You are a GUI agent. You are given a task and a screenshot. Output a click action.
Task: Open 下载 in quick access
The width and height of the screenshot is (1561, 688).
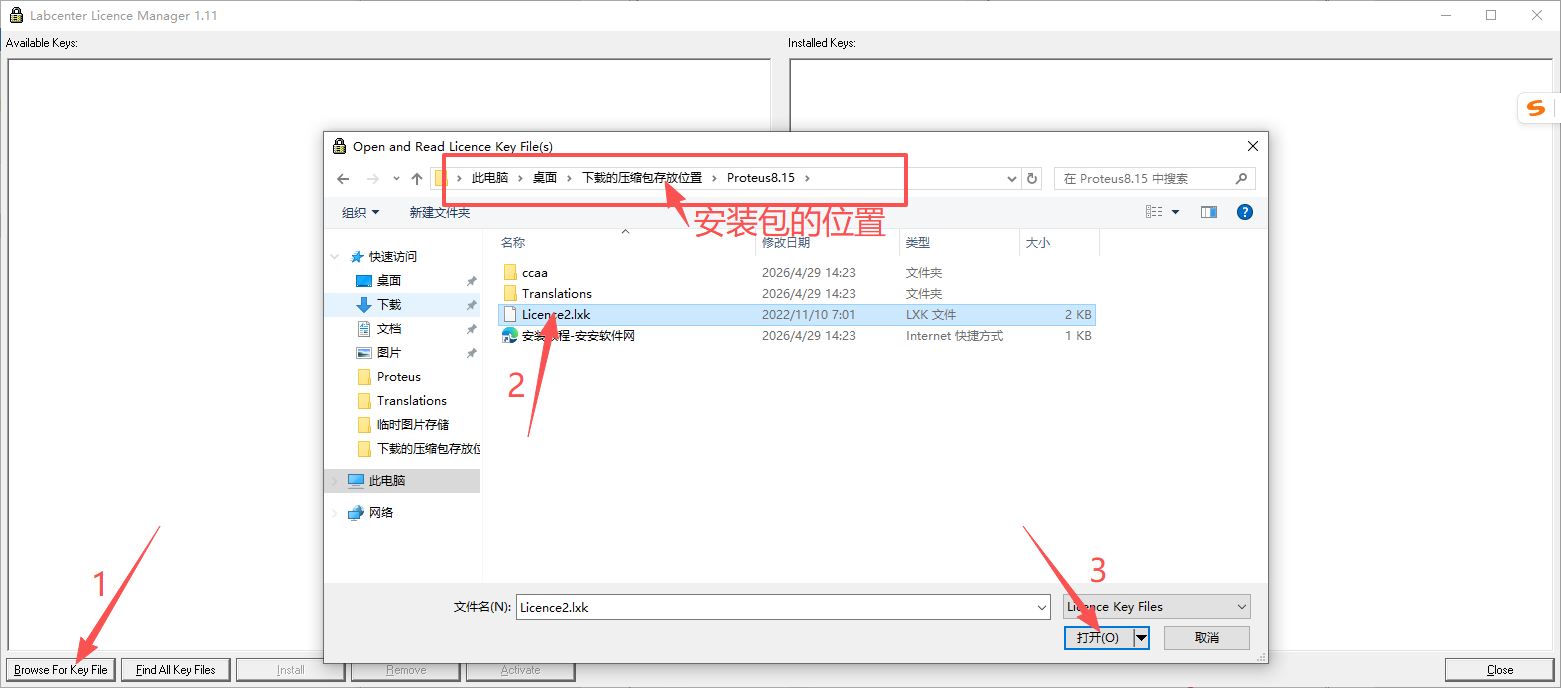[x=389, y=305]
